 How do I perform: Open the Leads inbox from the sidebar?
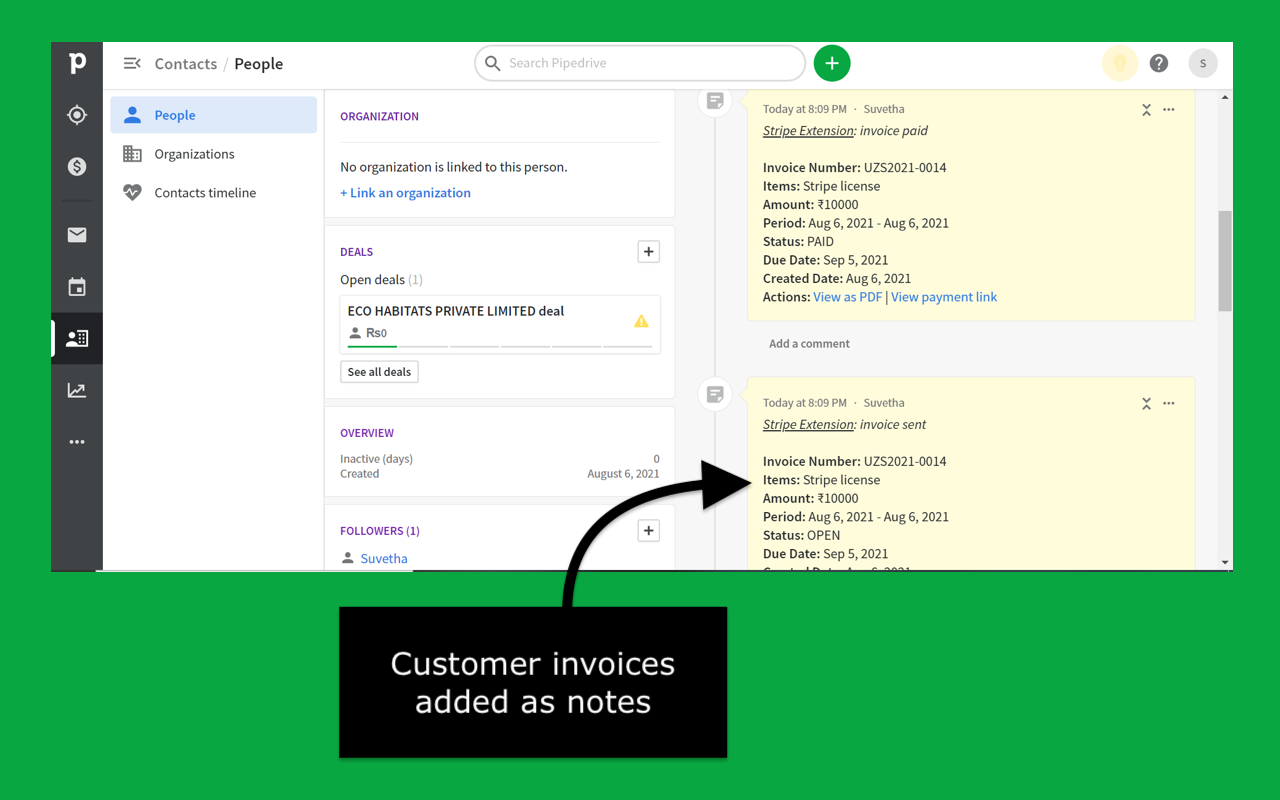77,115
